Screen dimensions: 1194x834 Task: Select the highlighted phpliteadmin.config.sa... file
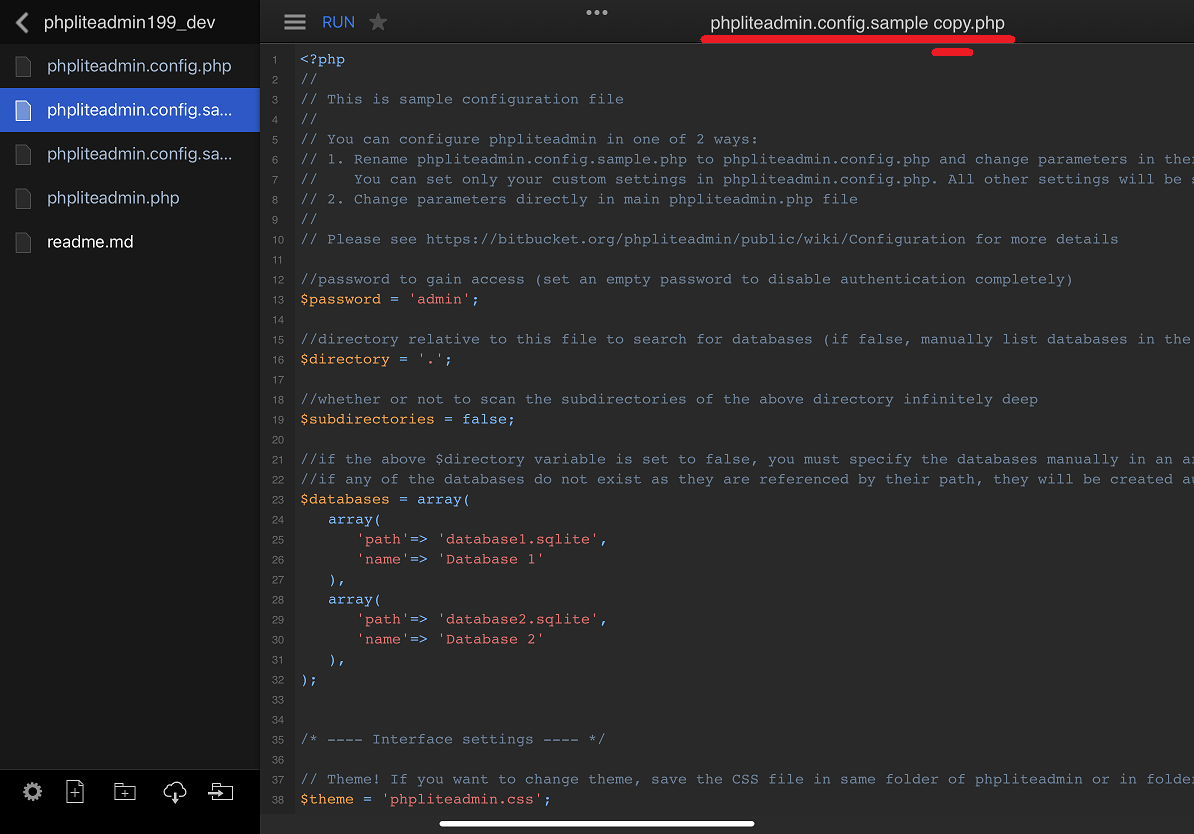point(129,110)
